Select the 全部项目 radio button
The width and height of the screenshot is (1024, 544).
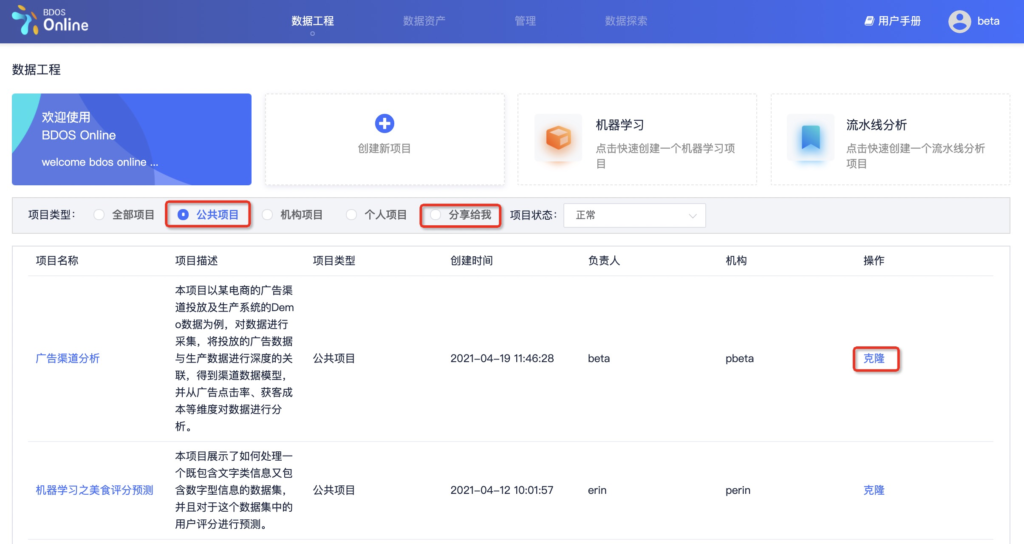(x=99, y=214)
